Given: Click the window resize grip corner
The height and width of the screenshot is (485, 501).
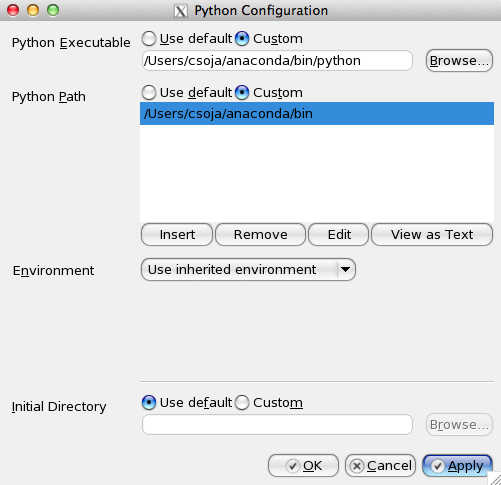Looking at the screenshot, I should (495, 479).
